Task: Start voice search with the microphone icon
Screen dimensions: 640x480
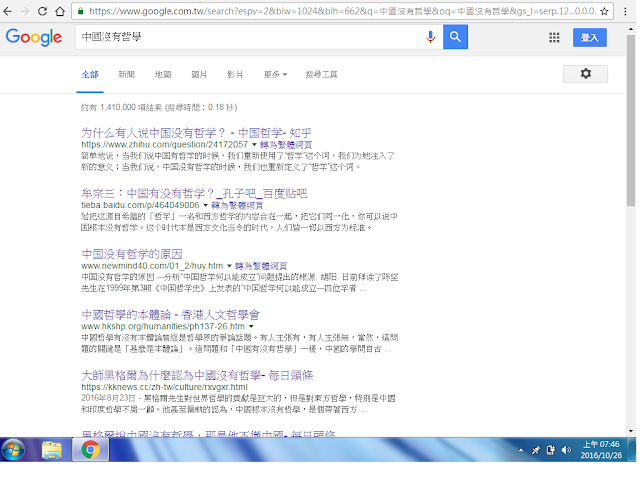Action: (430, 37)
